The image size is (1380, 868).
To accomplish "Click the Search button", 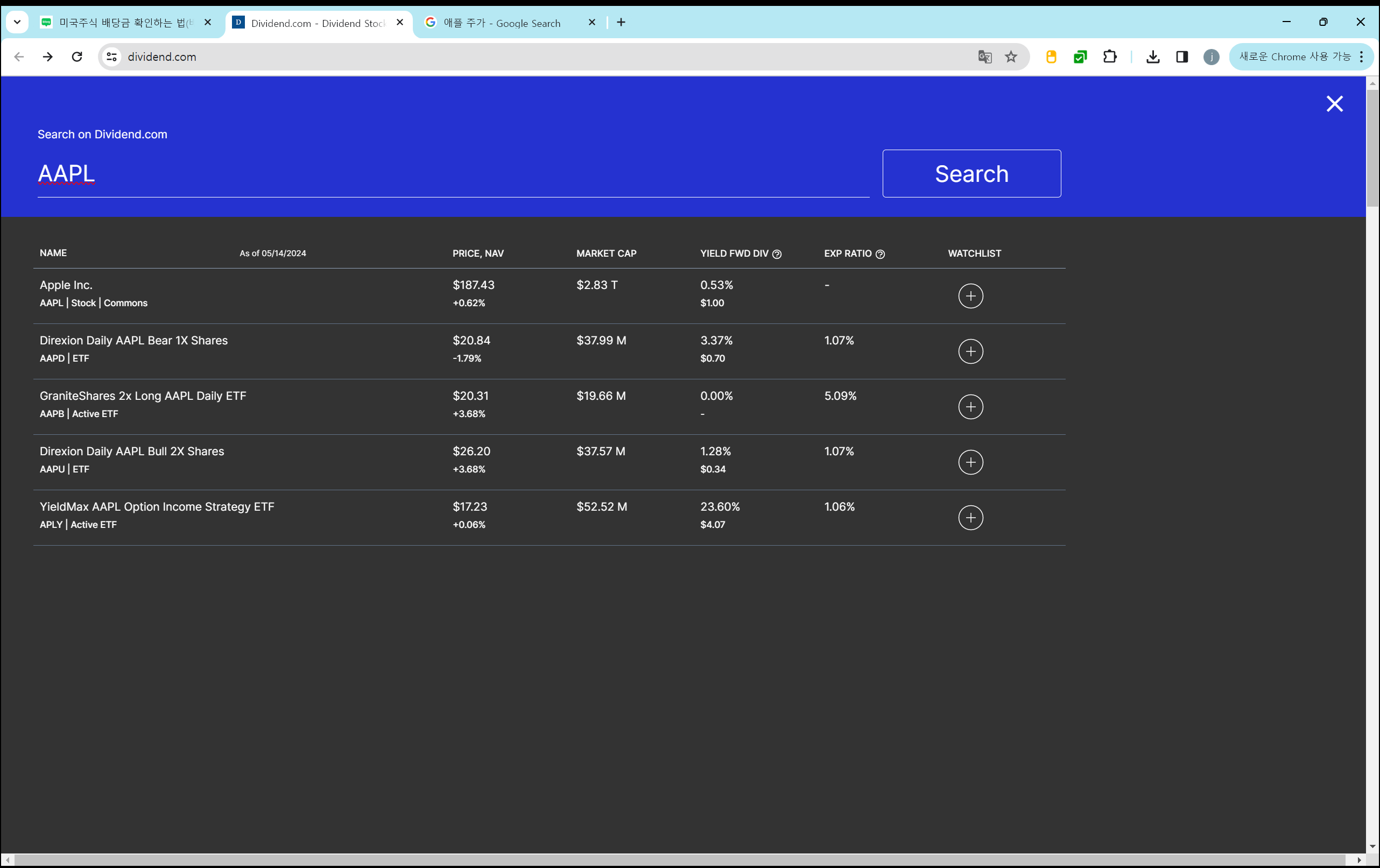I will 971,174.
